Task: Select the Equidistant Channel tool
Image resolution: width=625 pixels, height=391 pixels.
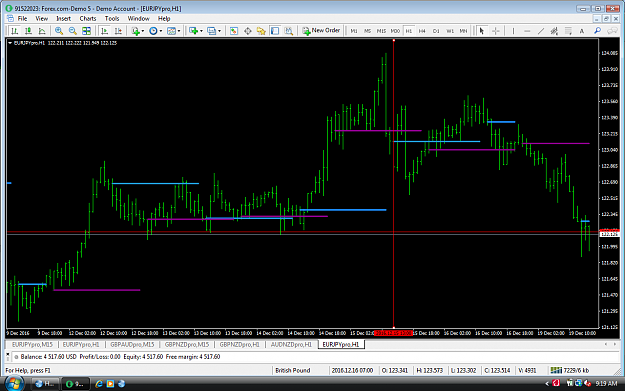Action: point(554,31)
